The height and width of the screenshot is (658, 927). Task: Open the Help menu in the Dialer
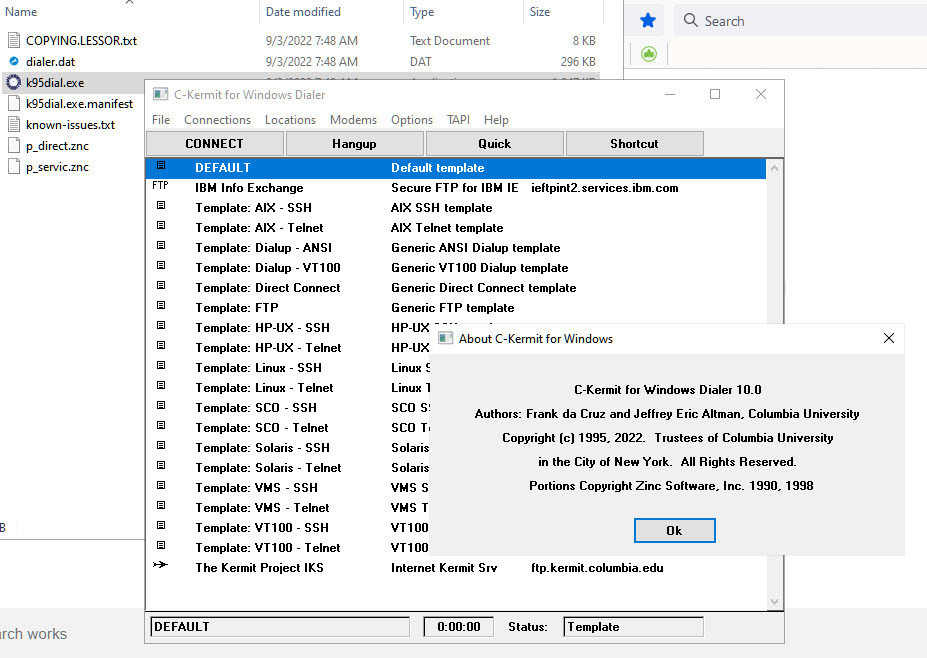[x=496, y=119]
